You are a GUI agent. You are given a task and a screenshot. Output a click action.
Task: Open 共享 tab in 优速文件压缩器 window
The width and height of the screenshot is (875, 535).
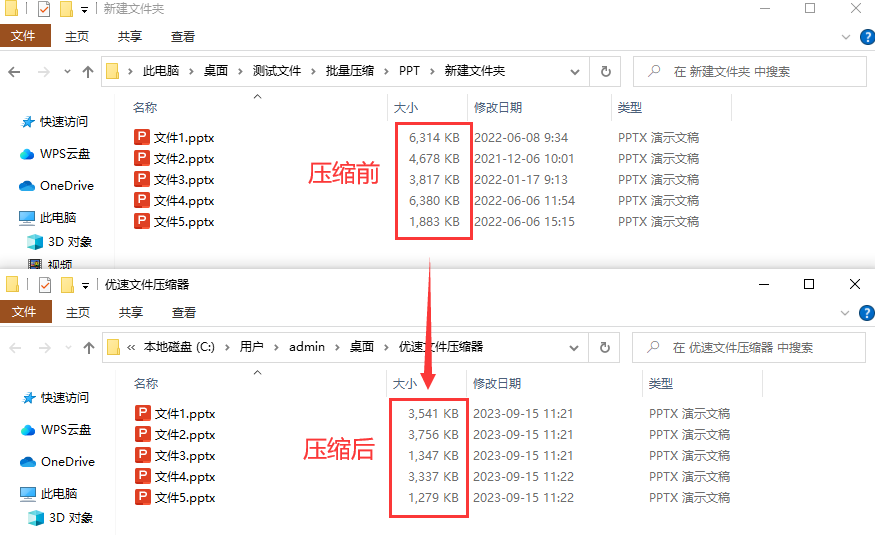pyautogui.click(x=131, y=312)
